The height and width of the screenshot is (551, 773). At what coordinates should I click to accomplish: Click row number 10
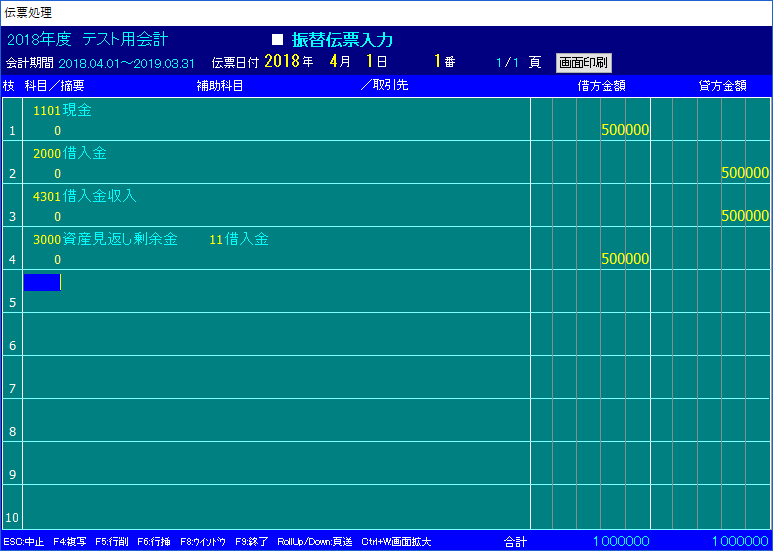pos(12,517)
